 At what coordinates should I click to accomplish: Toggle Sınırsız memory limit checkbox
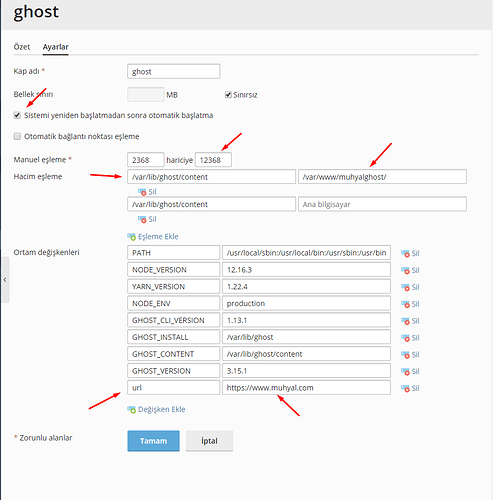(228, 95)
